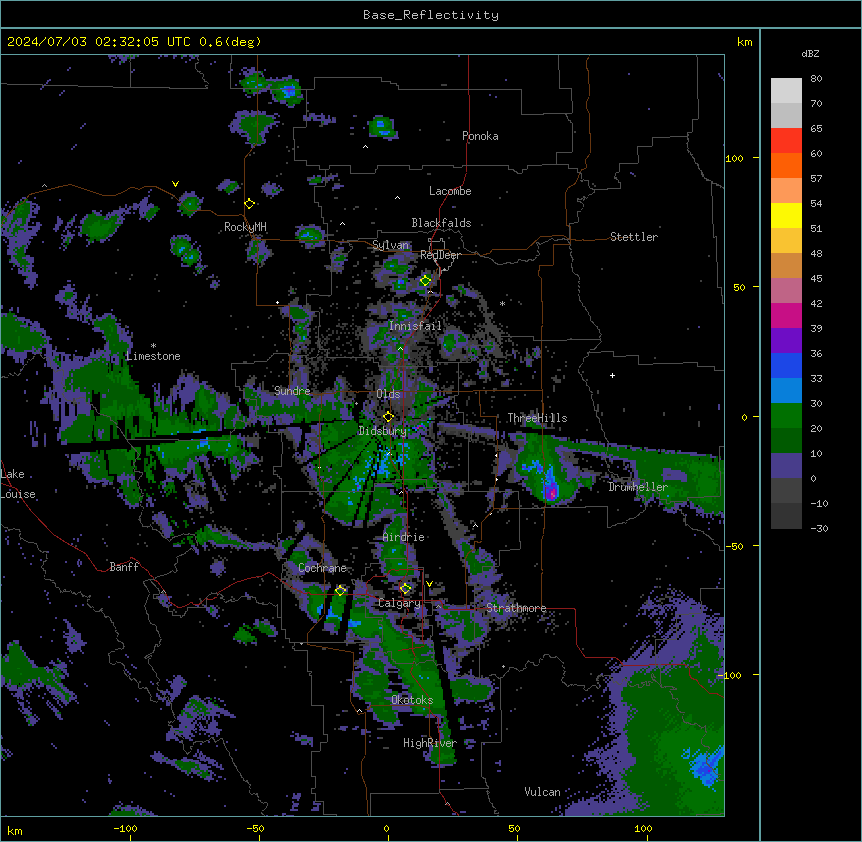Select the slate violet 0-10 dBZ legend band

[x=786, y=466]
